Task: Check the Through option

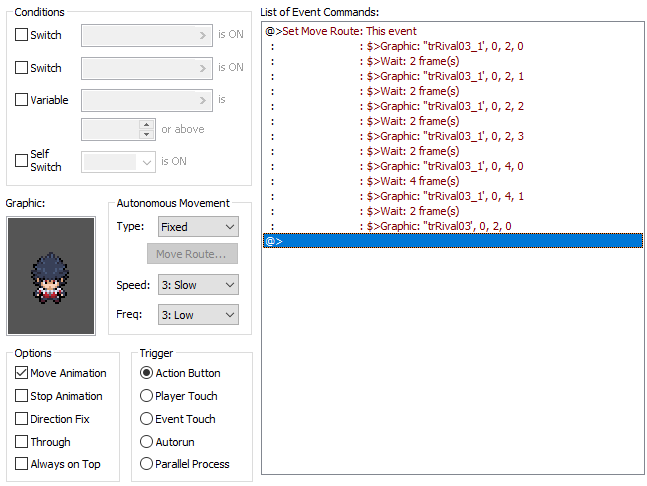Action: pyautogui.click(x=22, y=442)
